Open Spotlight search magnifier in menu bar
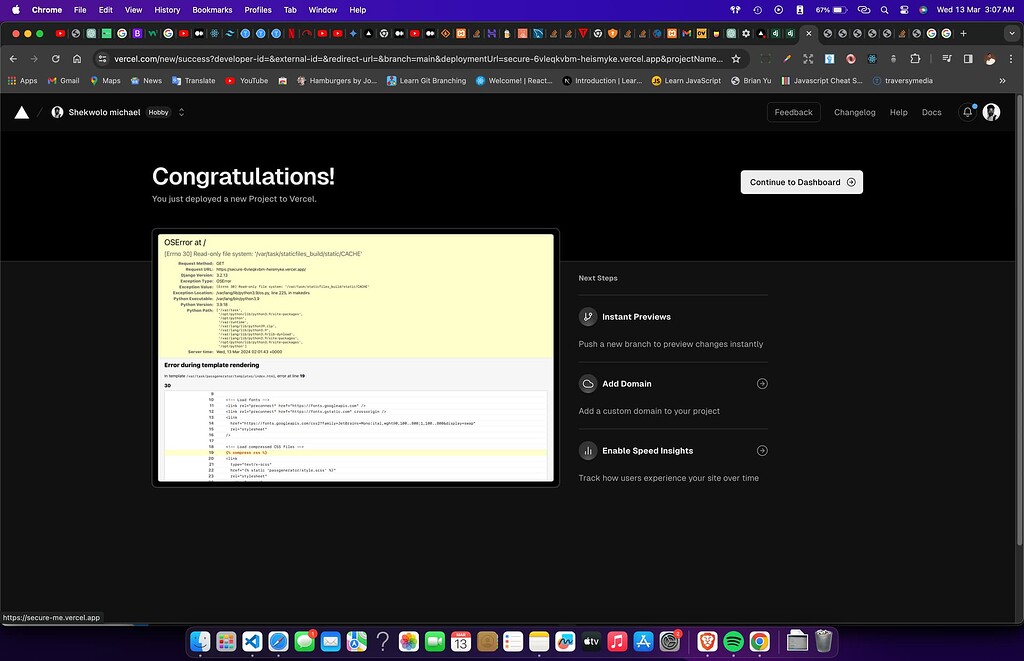Screen dimensions: 1024x661 (x=883, y=9)
